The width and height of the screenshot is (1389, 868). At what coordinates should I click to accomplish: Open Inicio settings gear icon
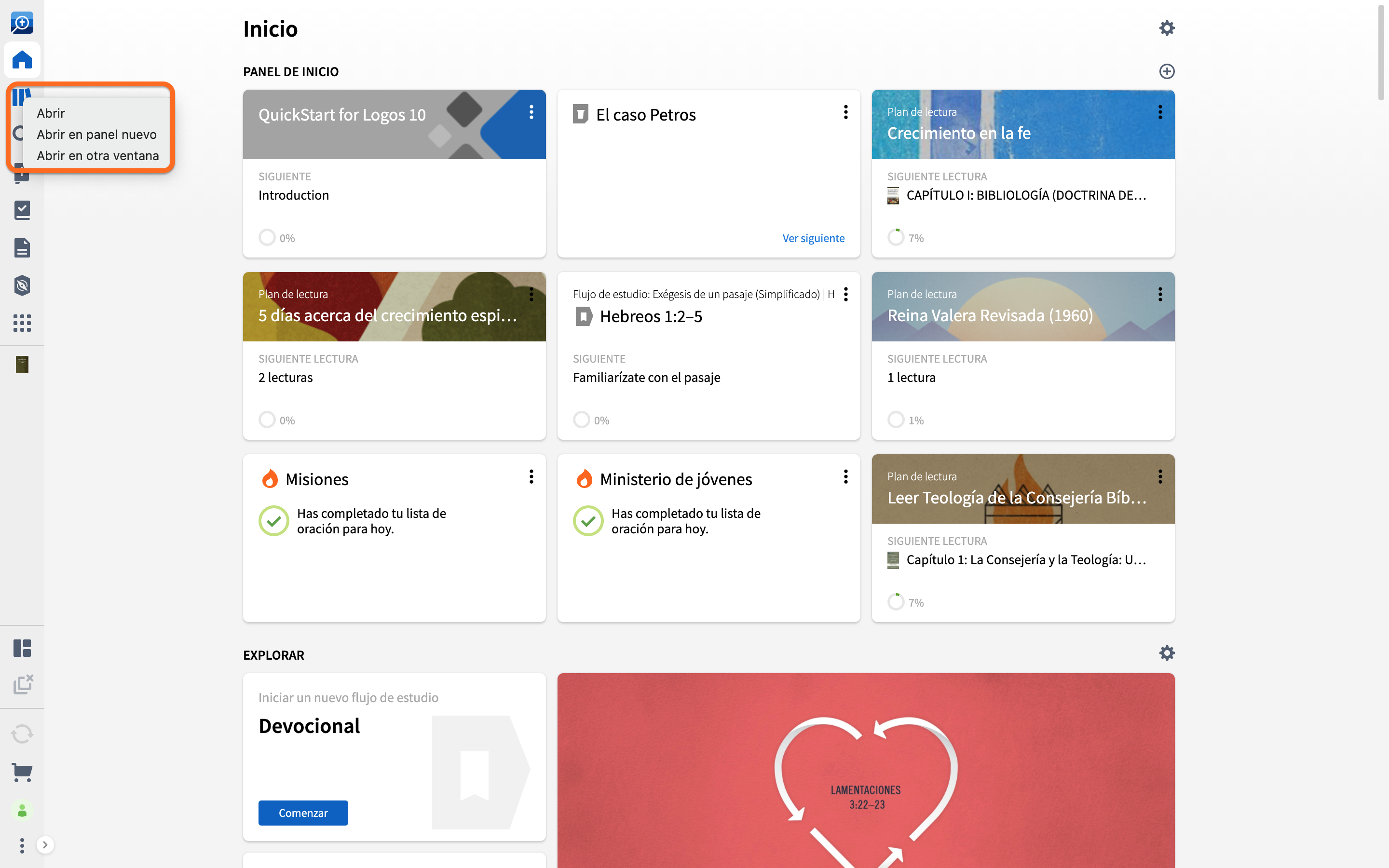[1166, 28]
